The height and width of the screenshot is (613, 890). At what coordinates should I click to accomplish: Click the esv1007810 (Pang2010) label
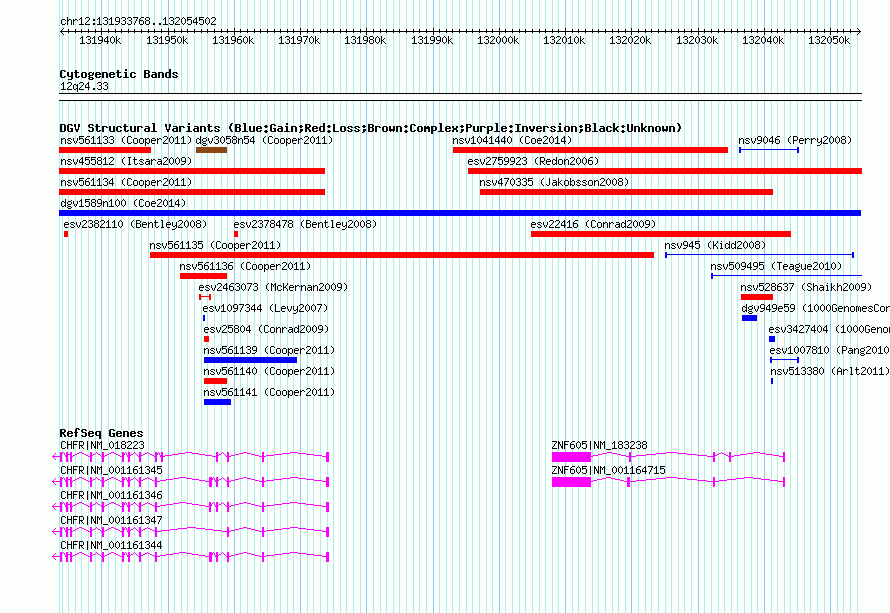(x=829, y=350)
